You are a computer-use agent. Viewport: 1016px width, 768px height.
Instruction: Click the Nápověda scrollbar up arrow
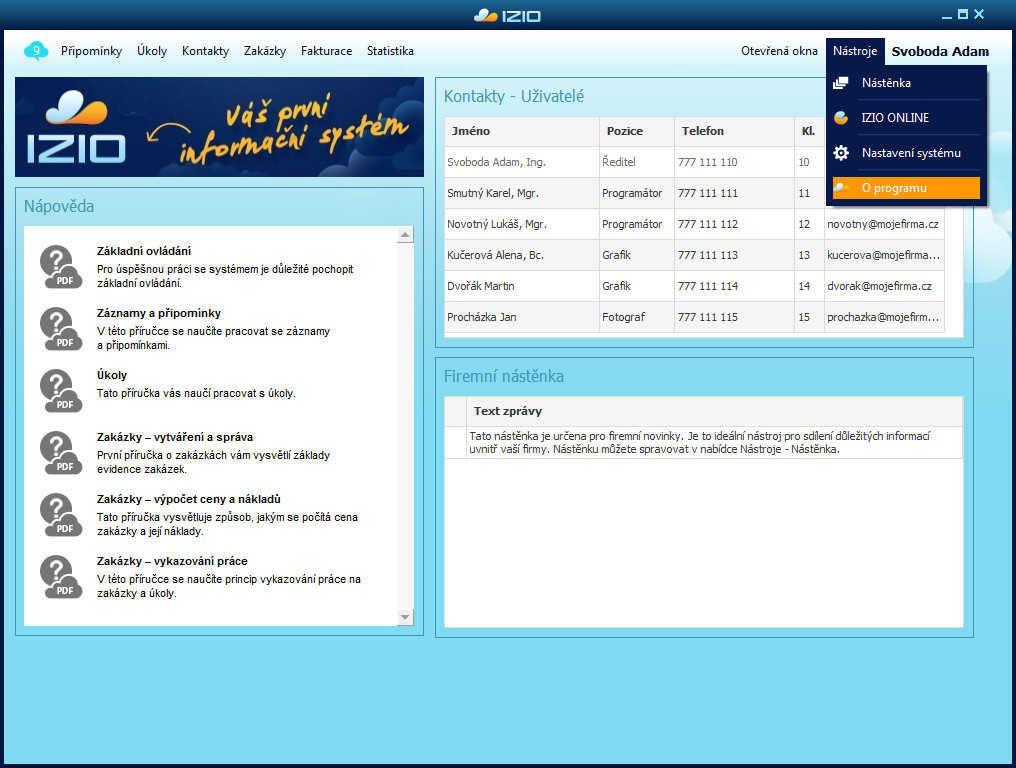(x=405, y=235)
